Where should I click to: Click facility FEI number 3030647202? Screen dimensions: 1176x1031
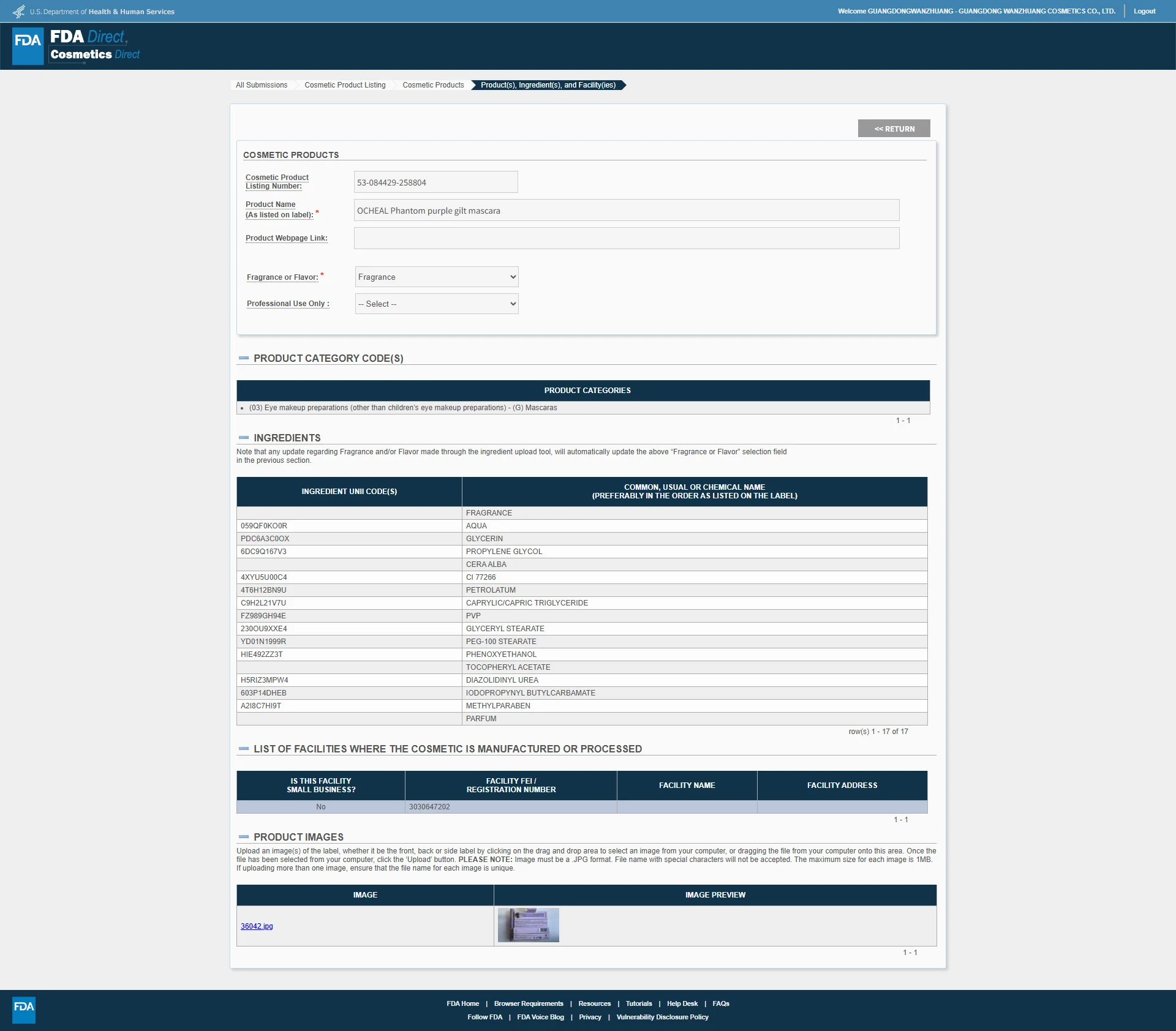click(429, 807)
